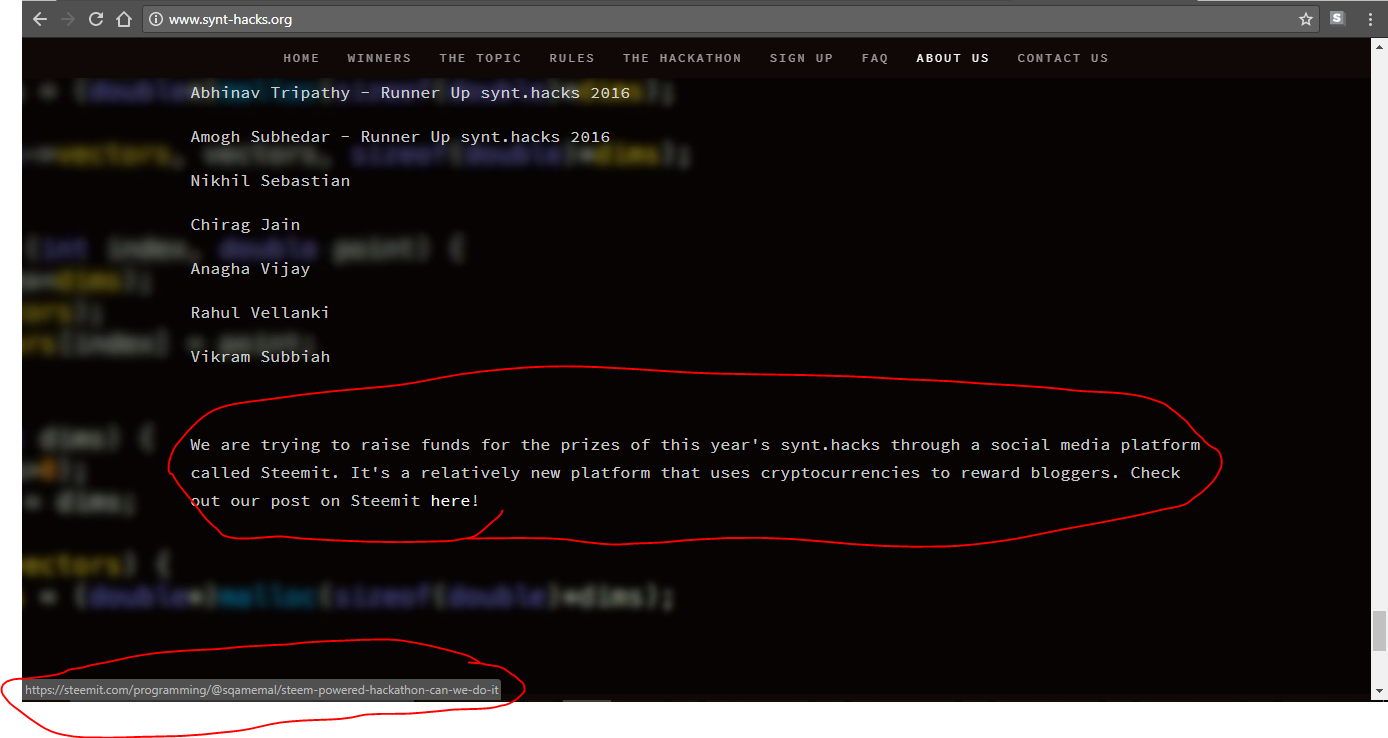Click the name 'Abhinav Tripathy'
The image size is (1388, 738).
pos(270,93)
